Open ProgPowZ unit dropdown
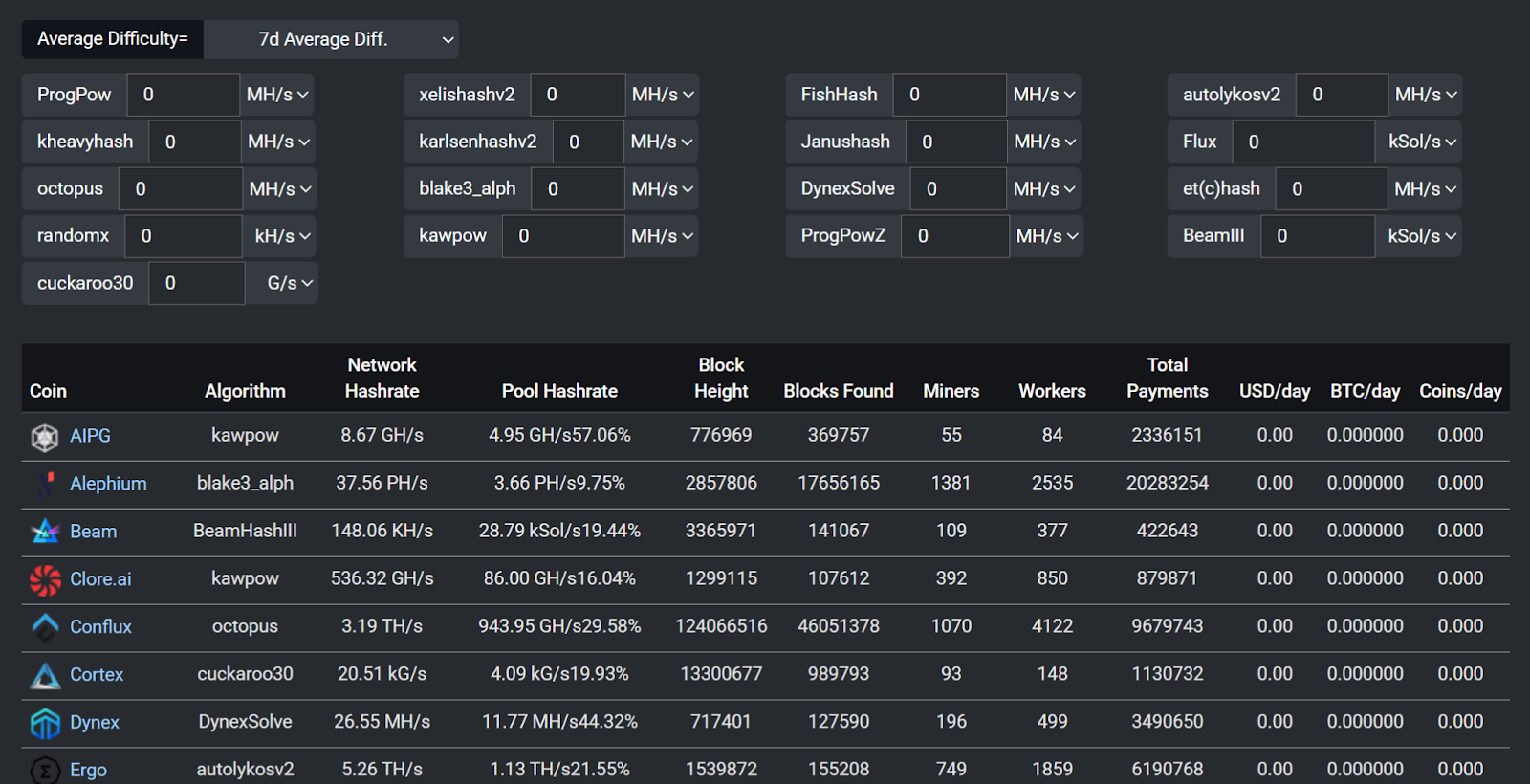 pyautogui.click(x=1046, y=236)
